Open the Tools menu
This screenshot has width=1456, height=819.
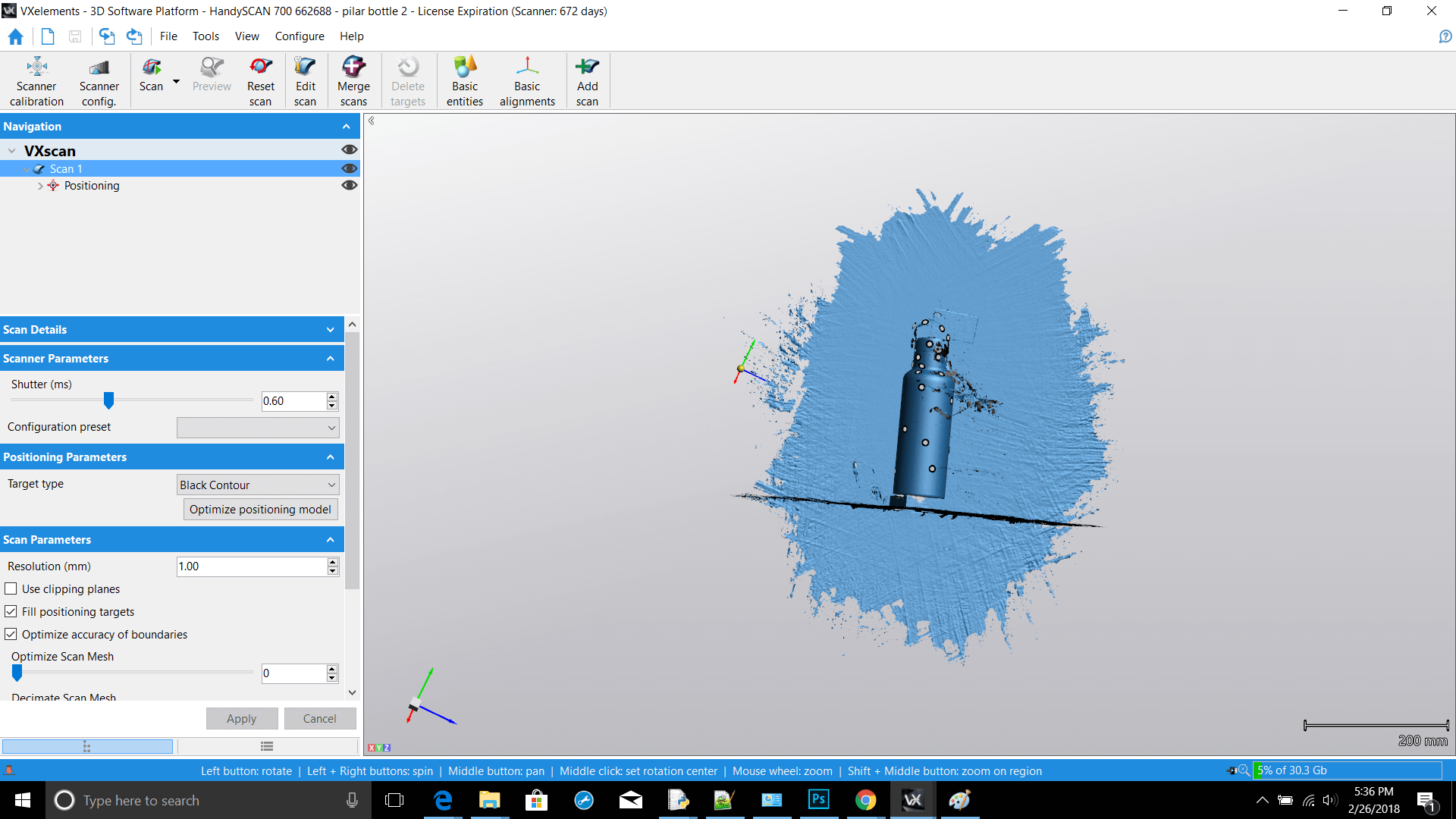click(x=206, y=36)
